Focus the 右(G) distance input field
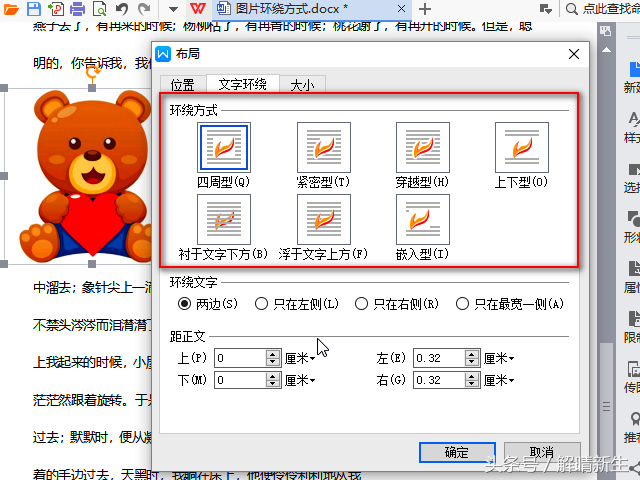Image resolution: width=640 pixels, height=480 pixels. coord(439,380)
